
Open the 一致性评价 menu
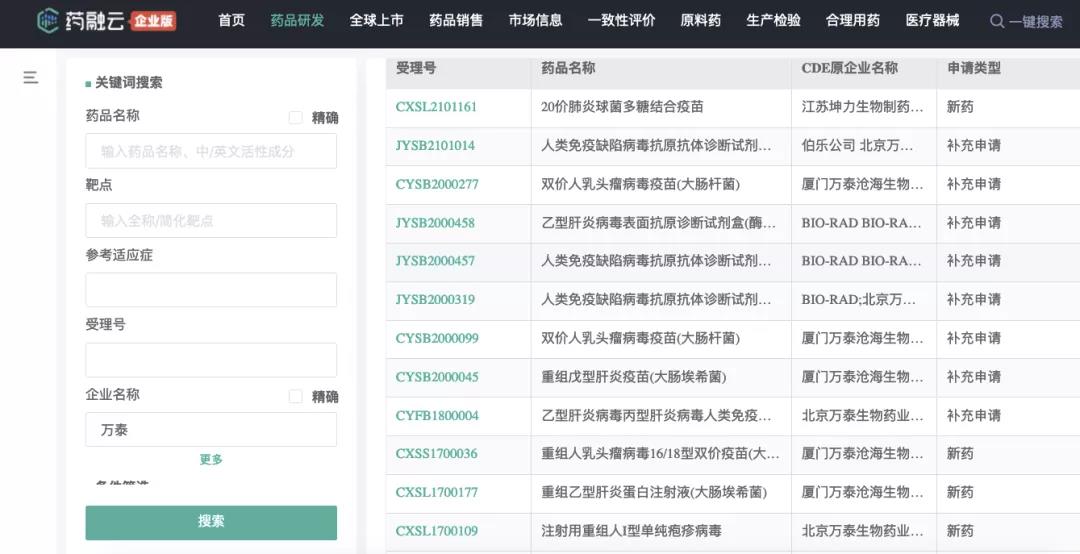[x=621, y=21]
